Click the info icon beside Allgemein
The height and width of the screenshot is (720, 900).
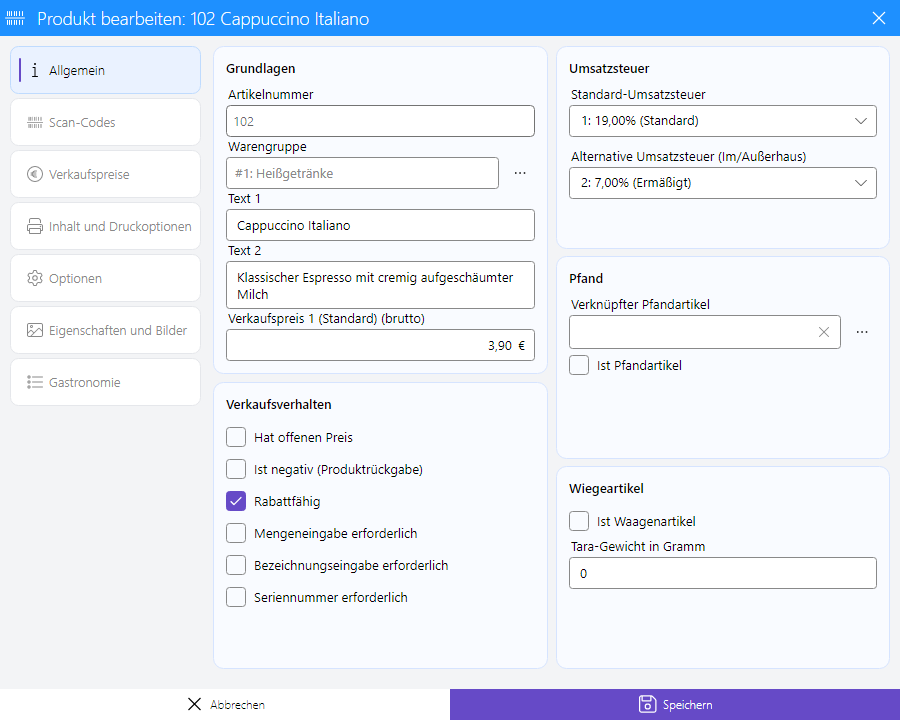35,70
